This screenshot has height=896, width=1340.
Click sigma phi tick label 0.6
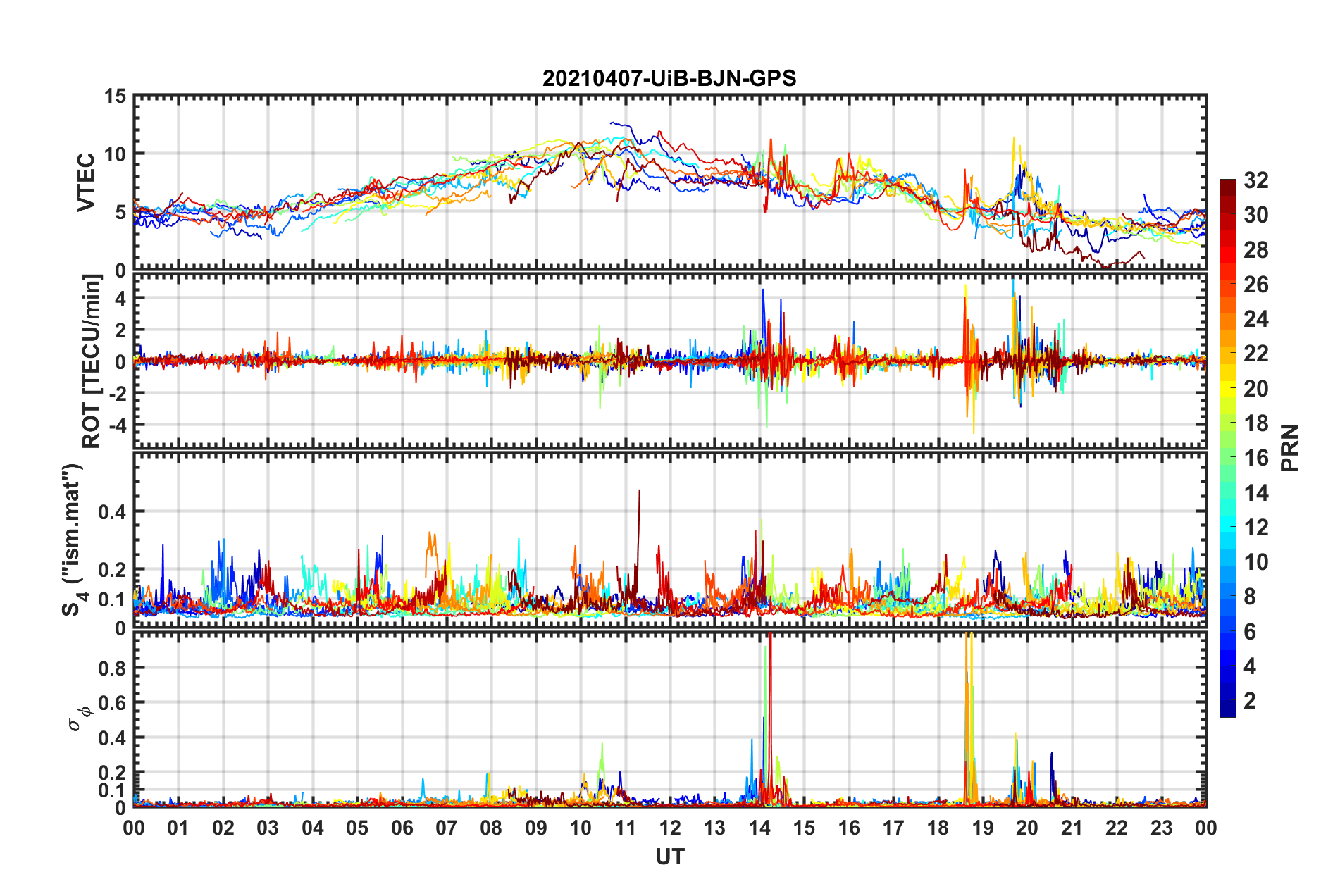click(x=113, y=703)
